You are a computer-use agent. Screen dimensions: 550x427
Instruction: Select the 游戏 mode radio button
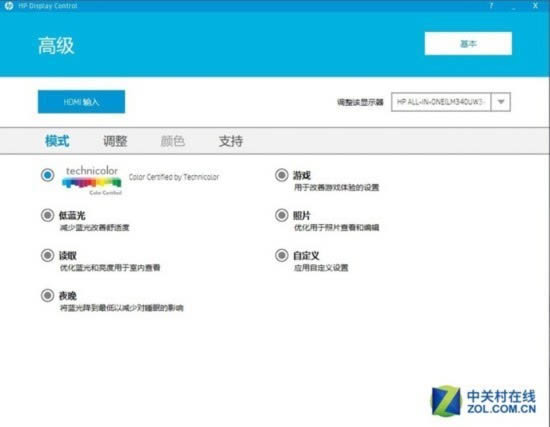281,175
